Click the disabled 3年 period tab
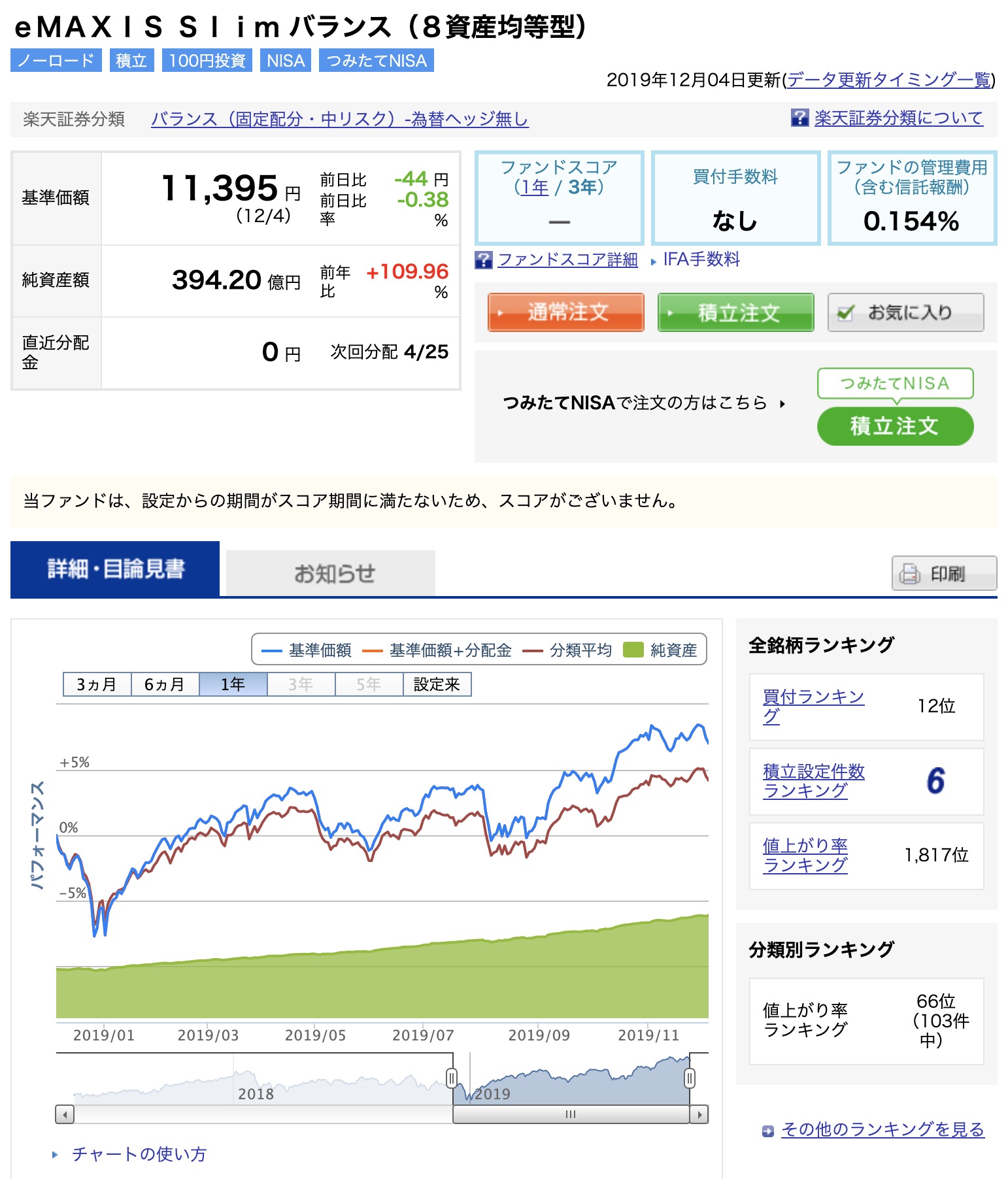 tap(301, 684)
